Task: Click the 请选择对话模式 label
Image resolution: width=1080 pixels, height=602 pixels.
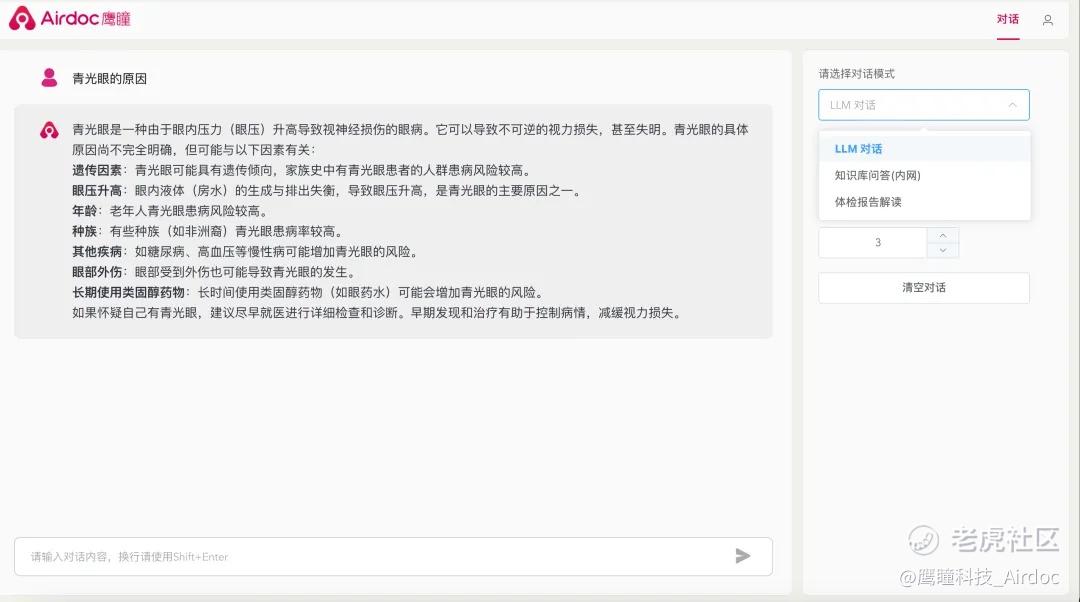Action: (856, 74)
